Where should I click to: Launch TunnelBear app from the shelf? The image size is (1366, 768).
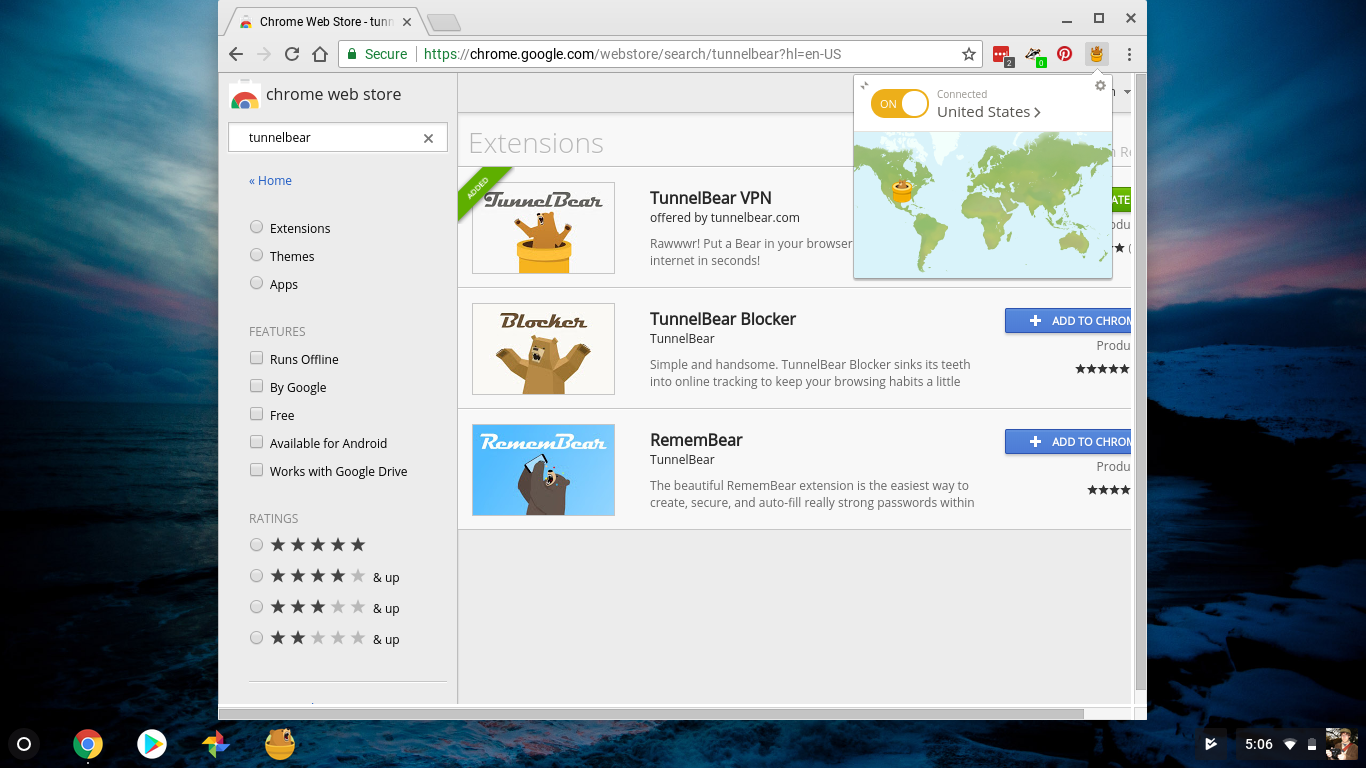tap(280, 744)
